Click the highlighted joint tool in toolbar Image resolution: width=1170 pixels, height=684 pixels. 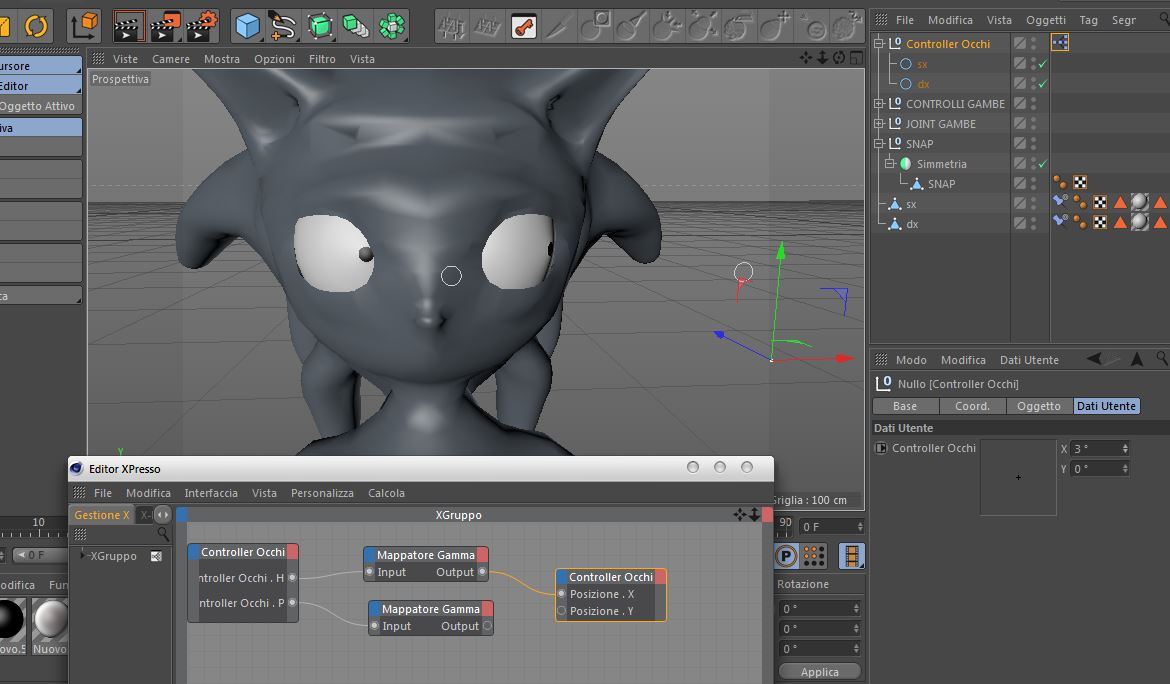pyautogui.click(x=523, y=26)
